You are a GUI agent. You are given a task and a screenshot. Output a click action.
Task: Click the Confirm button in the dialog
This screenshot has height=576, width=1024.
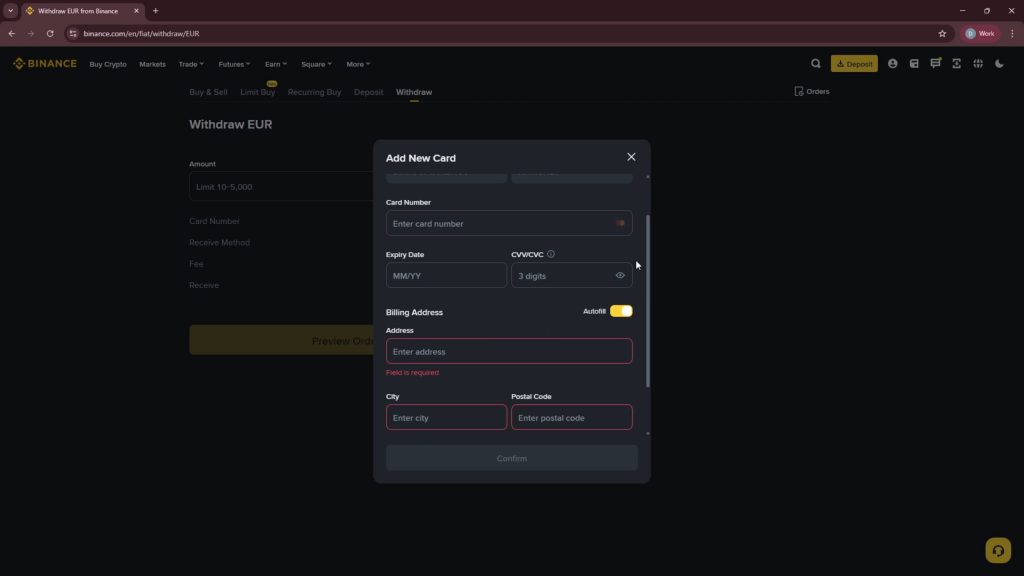pyautogui.click(x=511, y=458)
